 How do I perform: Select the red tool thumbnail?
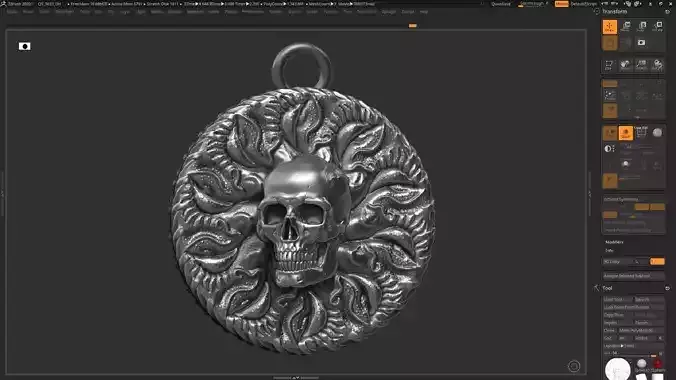coord(657,365)
